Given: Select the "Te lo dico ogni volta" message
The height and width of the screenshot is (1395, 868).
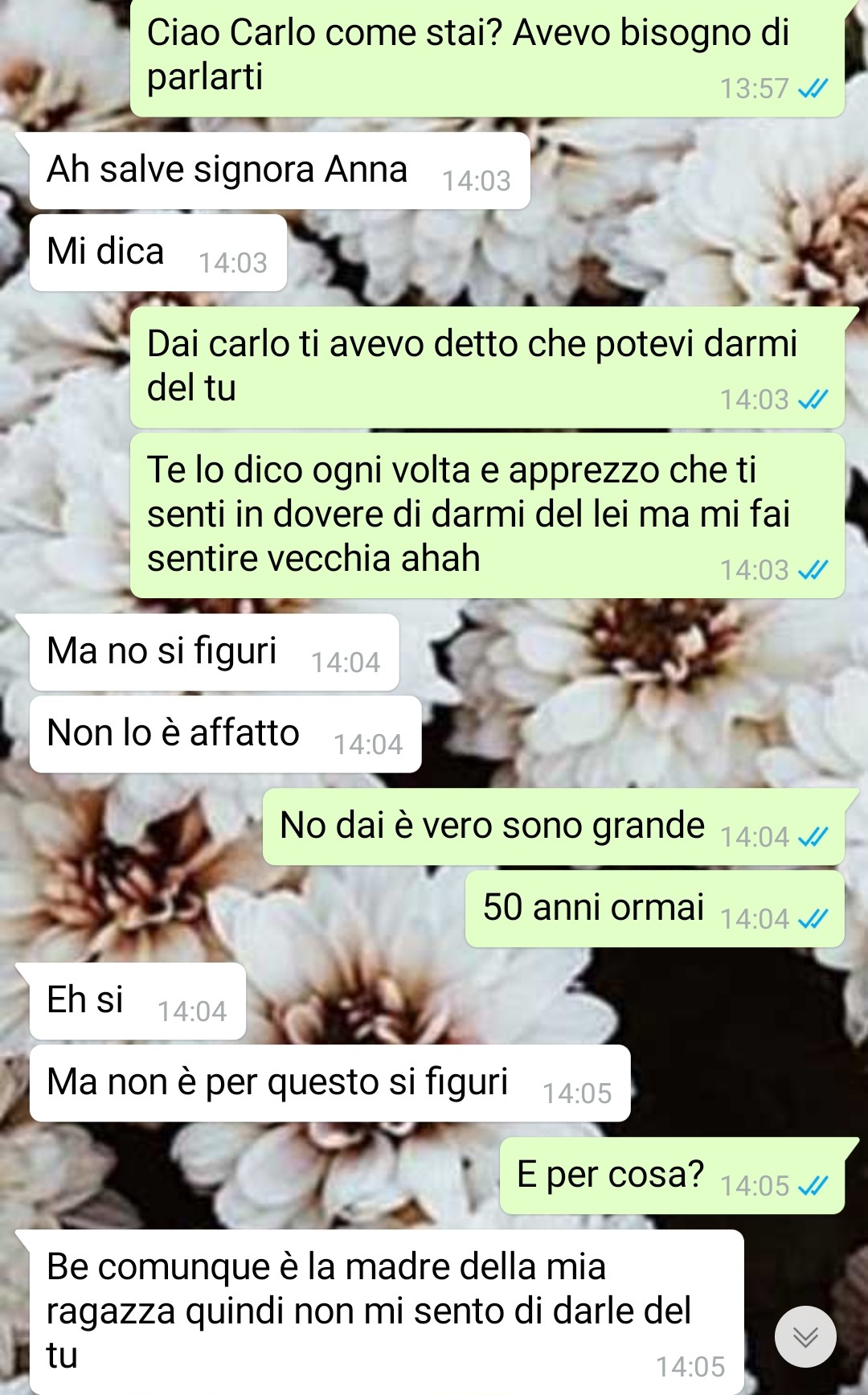Looking at the screenshot, I should 487,515.
